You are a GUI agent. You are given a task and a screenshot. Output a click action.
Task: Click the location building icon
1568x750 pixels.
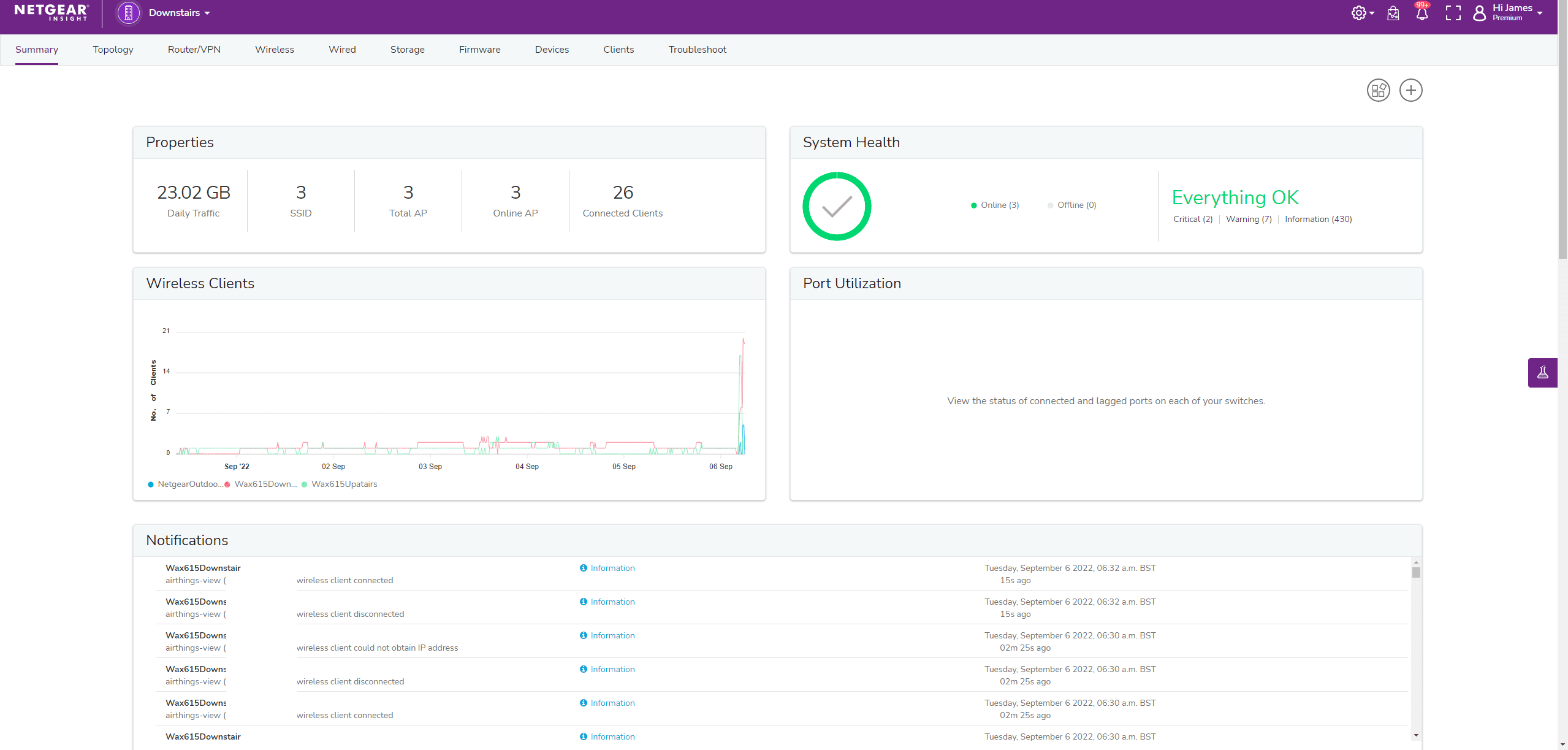(x=129, y=13)
